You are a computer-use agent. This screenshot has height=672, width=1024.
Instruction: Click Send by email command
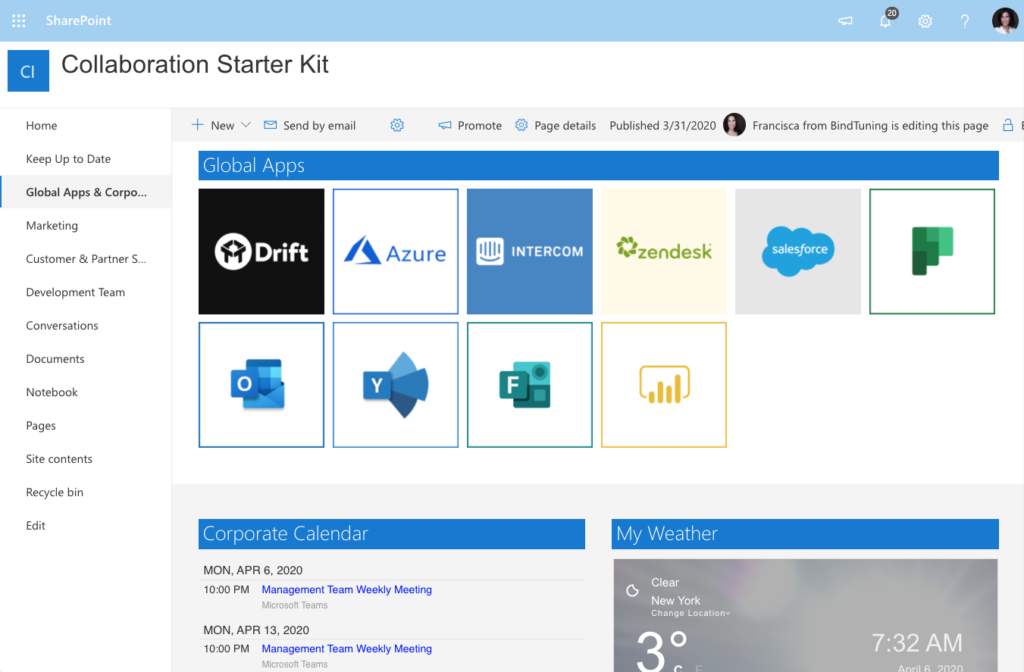pos(310,125)
